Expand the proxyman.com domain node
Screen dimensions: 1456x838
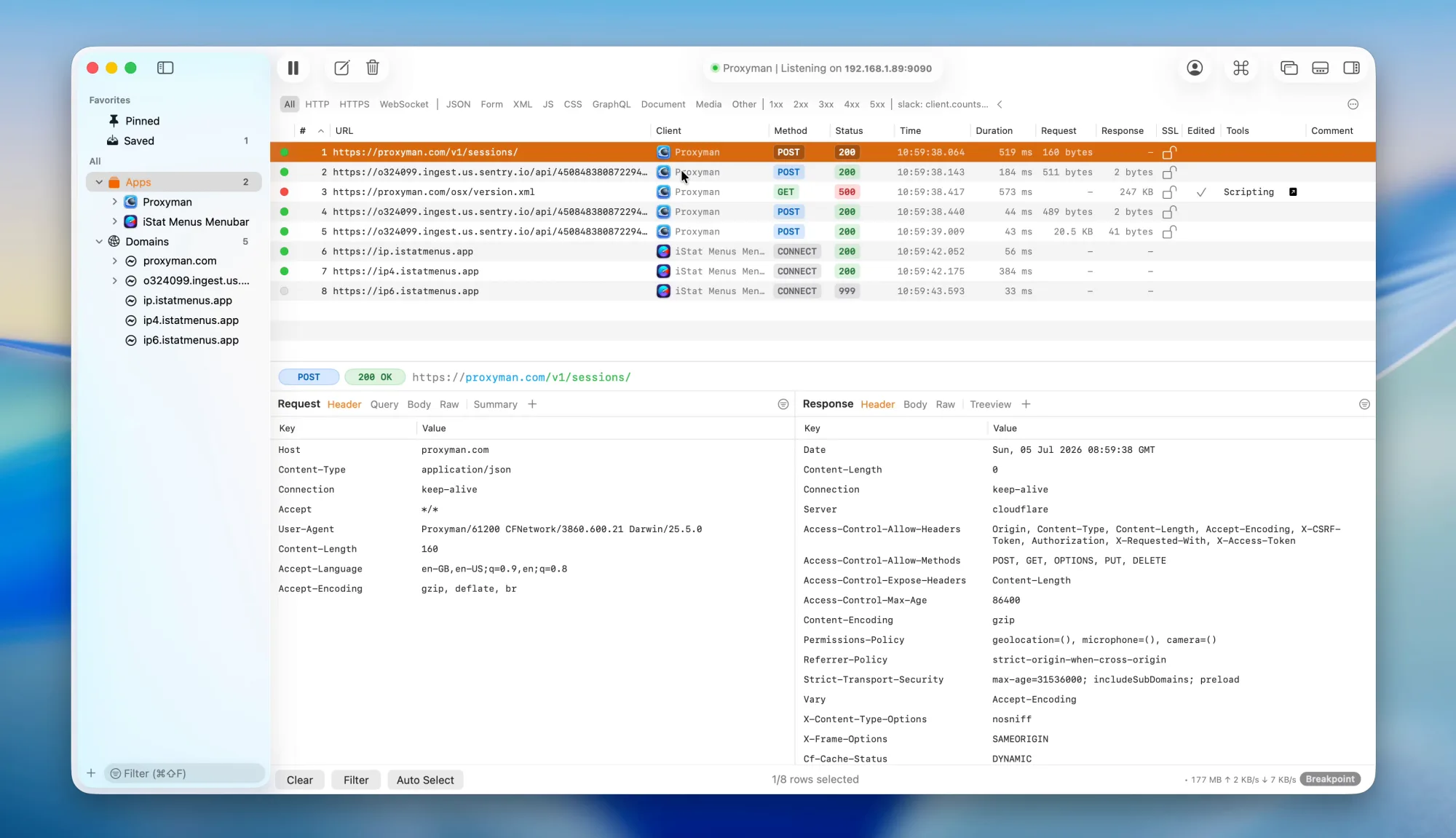click(x=114, y=261)
